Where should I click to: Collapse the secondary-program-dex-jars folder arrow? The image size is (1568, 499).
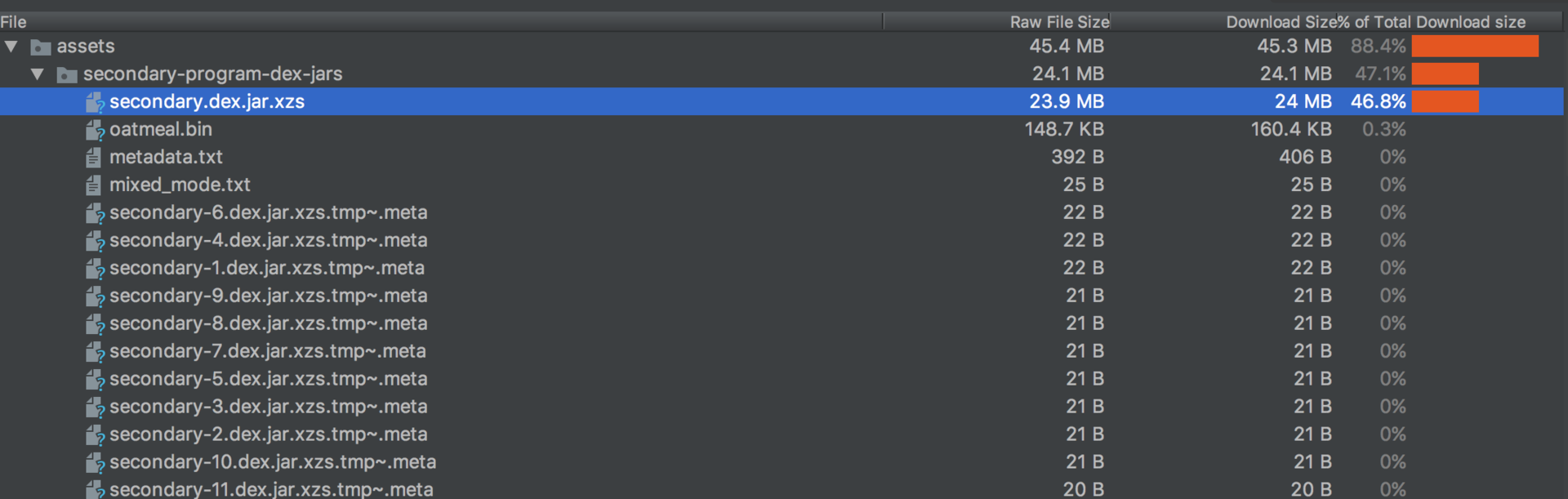38,74
